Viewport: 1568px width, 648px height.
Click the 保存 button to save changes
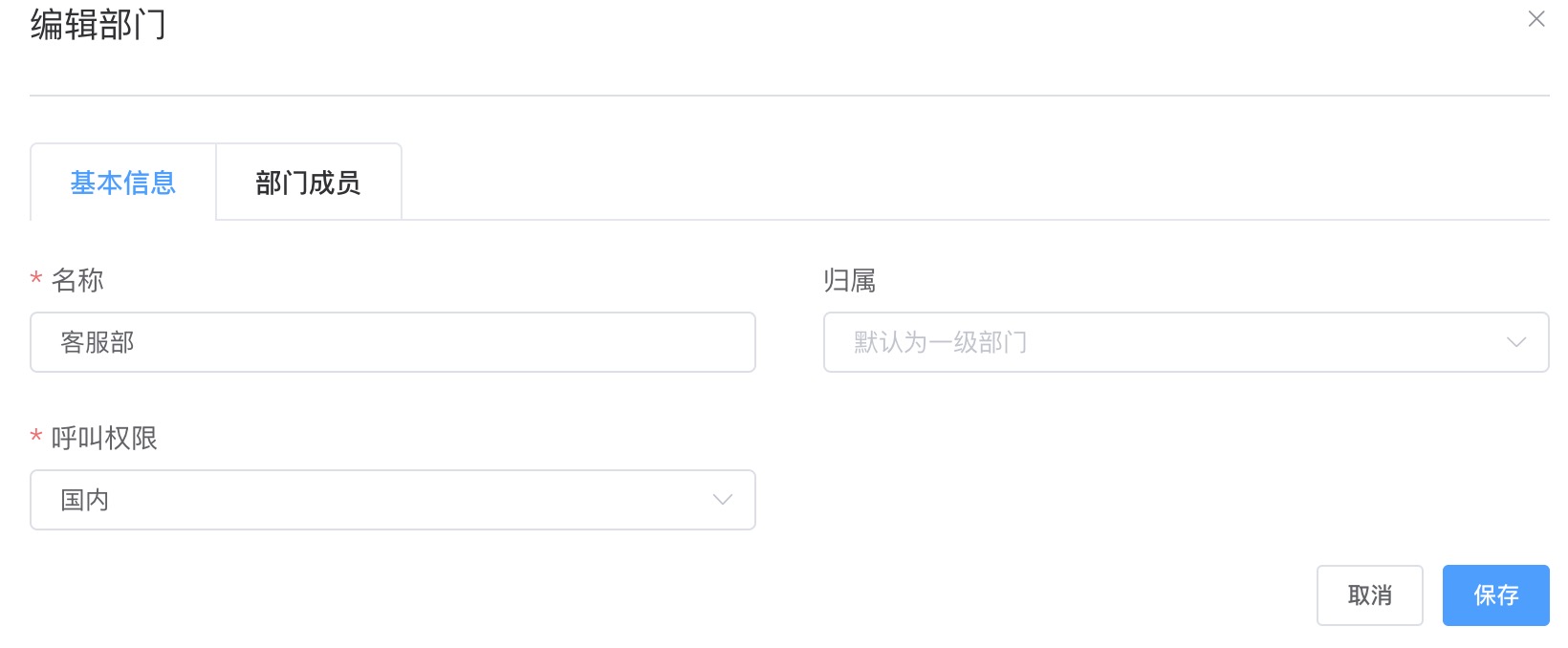tap(1495, 594)
